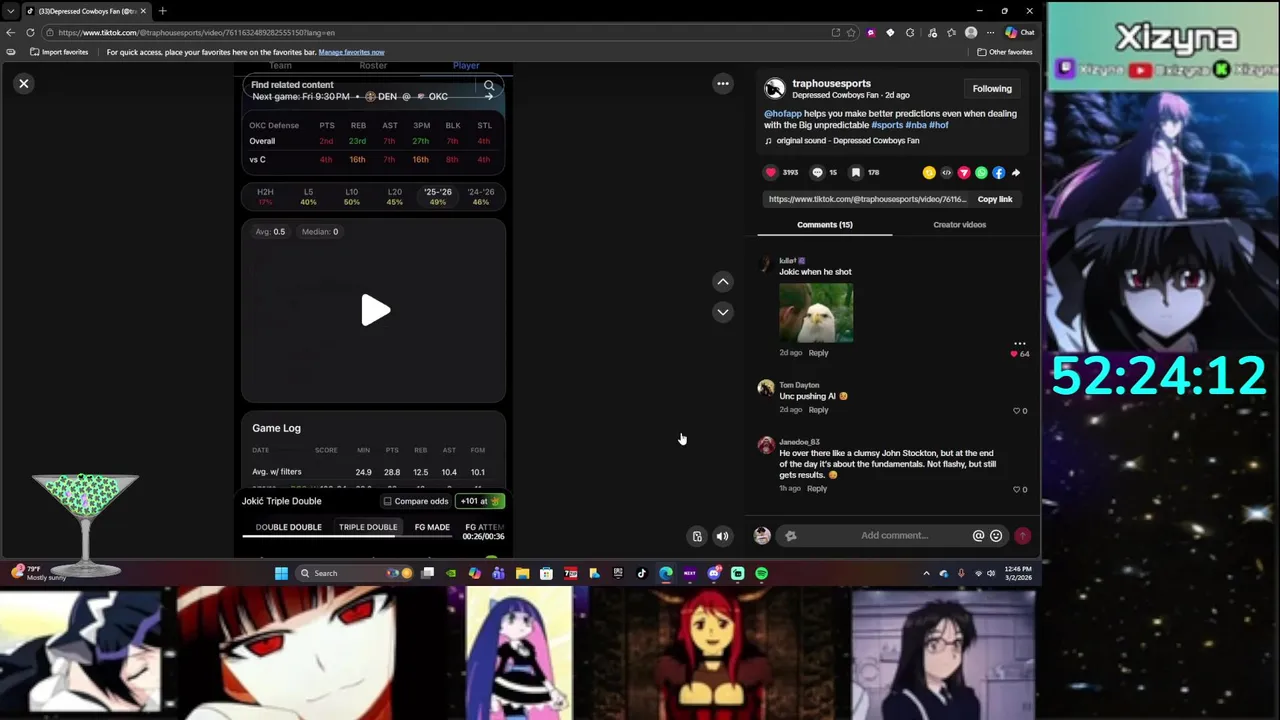Play the paused TikTok video
Screen dimensions: 1280x720
coord(375,310)
